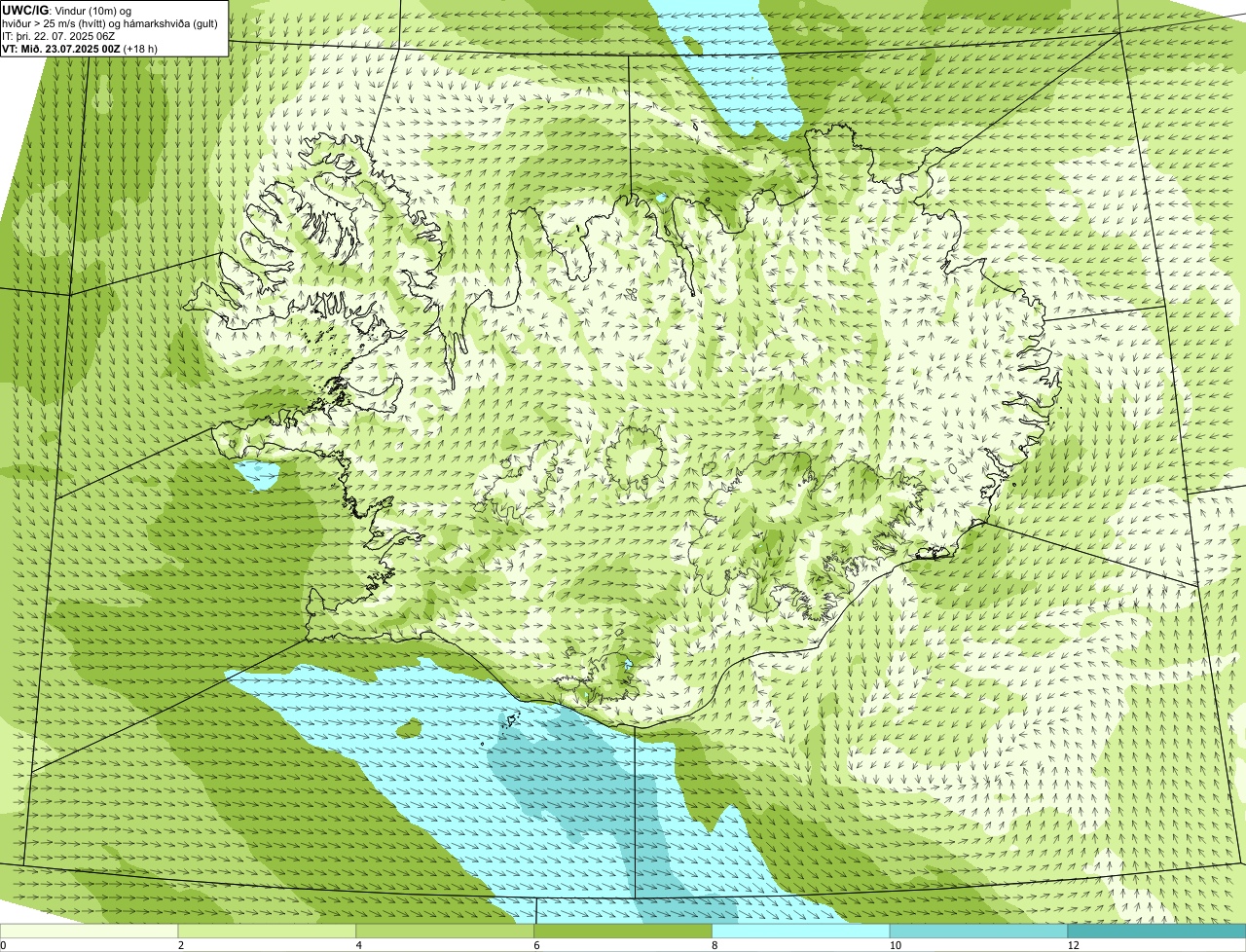Viewport: 1246px width, 952px height.
Task: Select the 0–2 palest color bar segment
Action: 90,931
